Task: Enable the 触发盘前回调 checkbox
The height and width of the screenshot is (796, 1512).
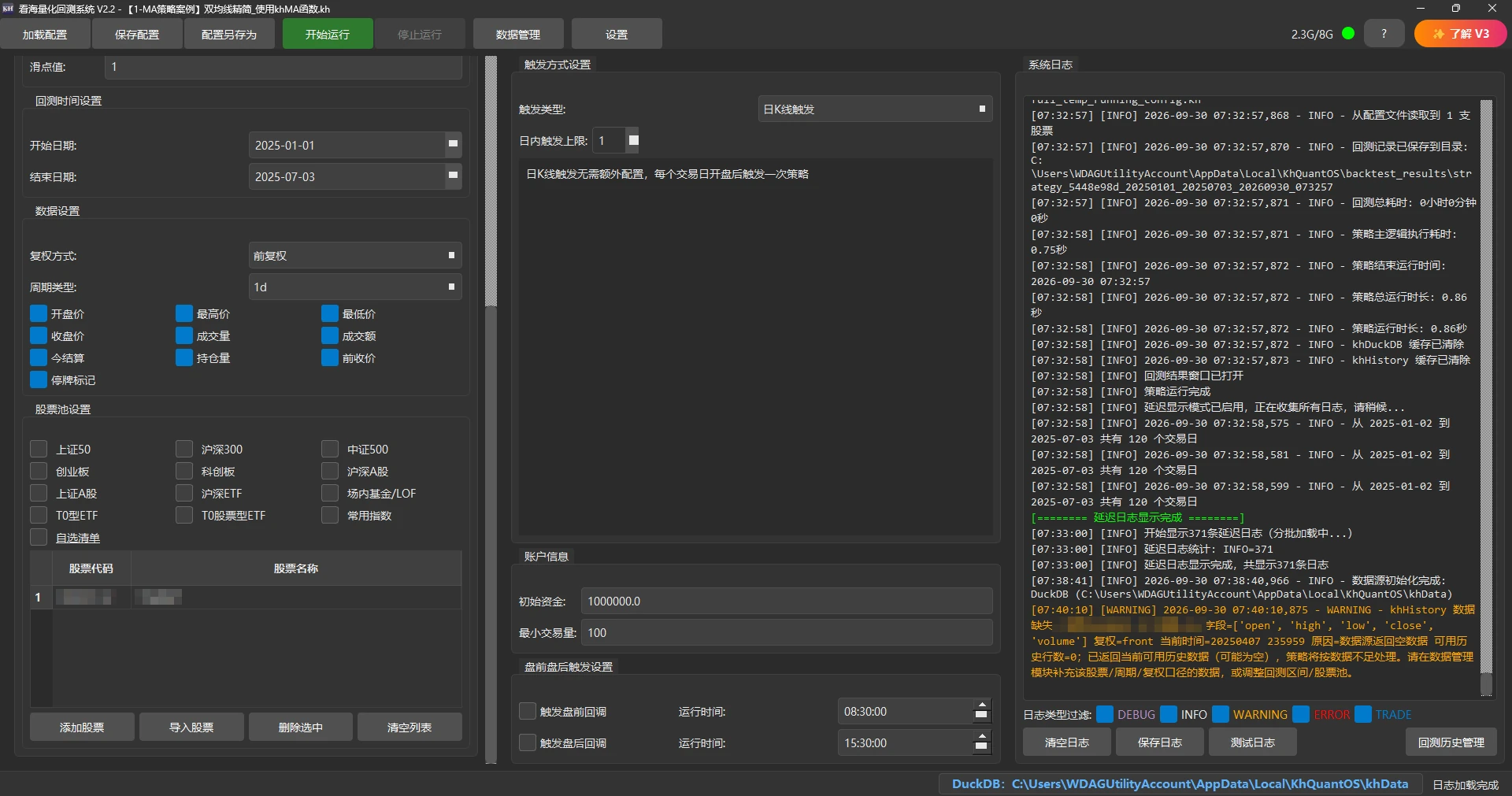Action: [x=528, y=711]
